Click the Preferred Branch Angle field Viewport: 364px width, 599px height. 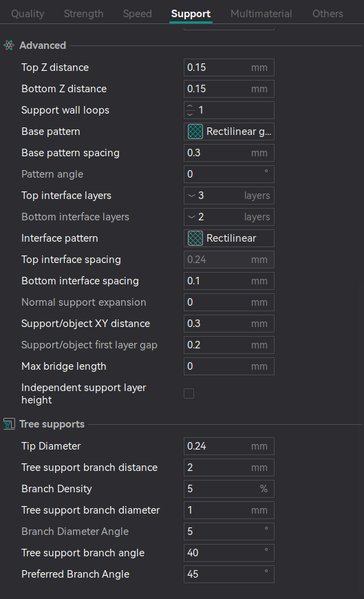tap(229, 574)
